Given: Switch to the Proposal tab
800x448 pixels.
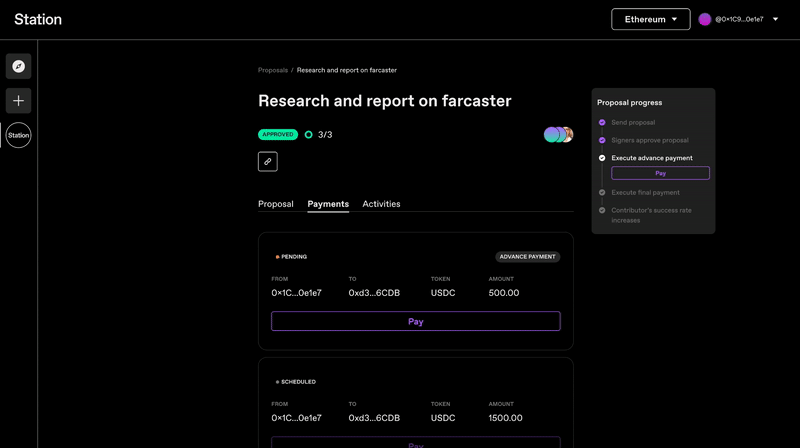Looking at the screenshot, I should (276, 204).
